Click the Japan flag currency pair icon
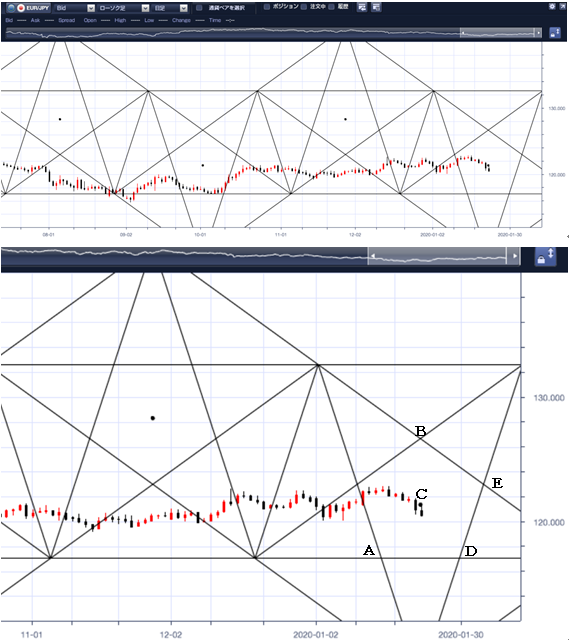 21,8
